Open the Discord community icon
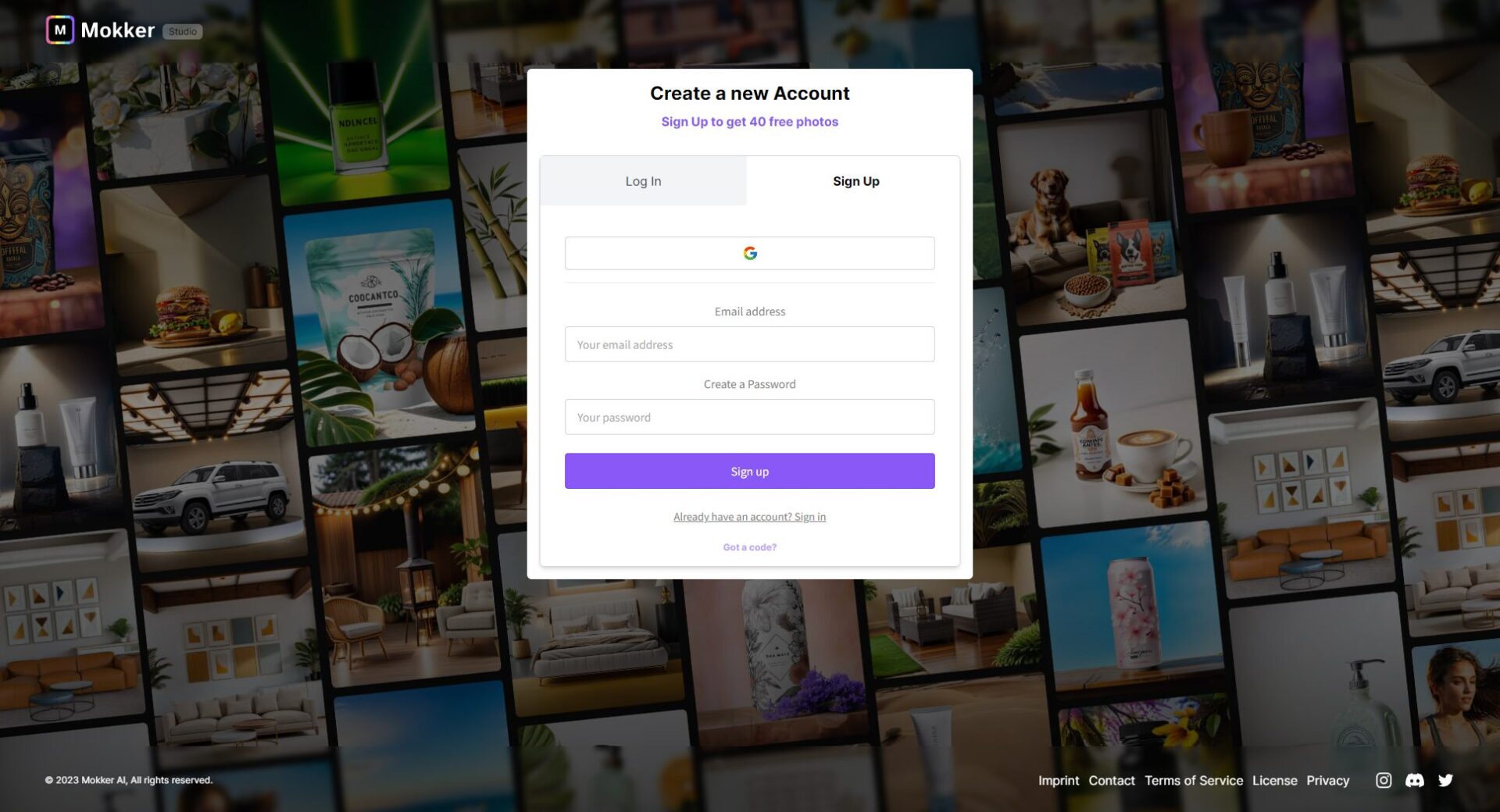Screen dimensions: 1500x812 click(x=1414, y=780)
